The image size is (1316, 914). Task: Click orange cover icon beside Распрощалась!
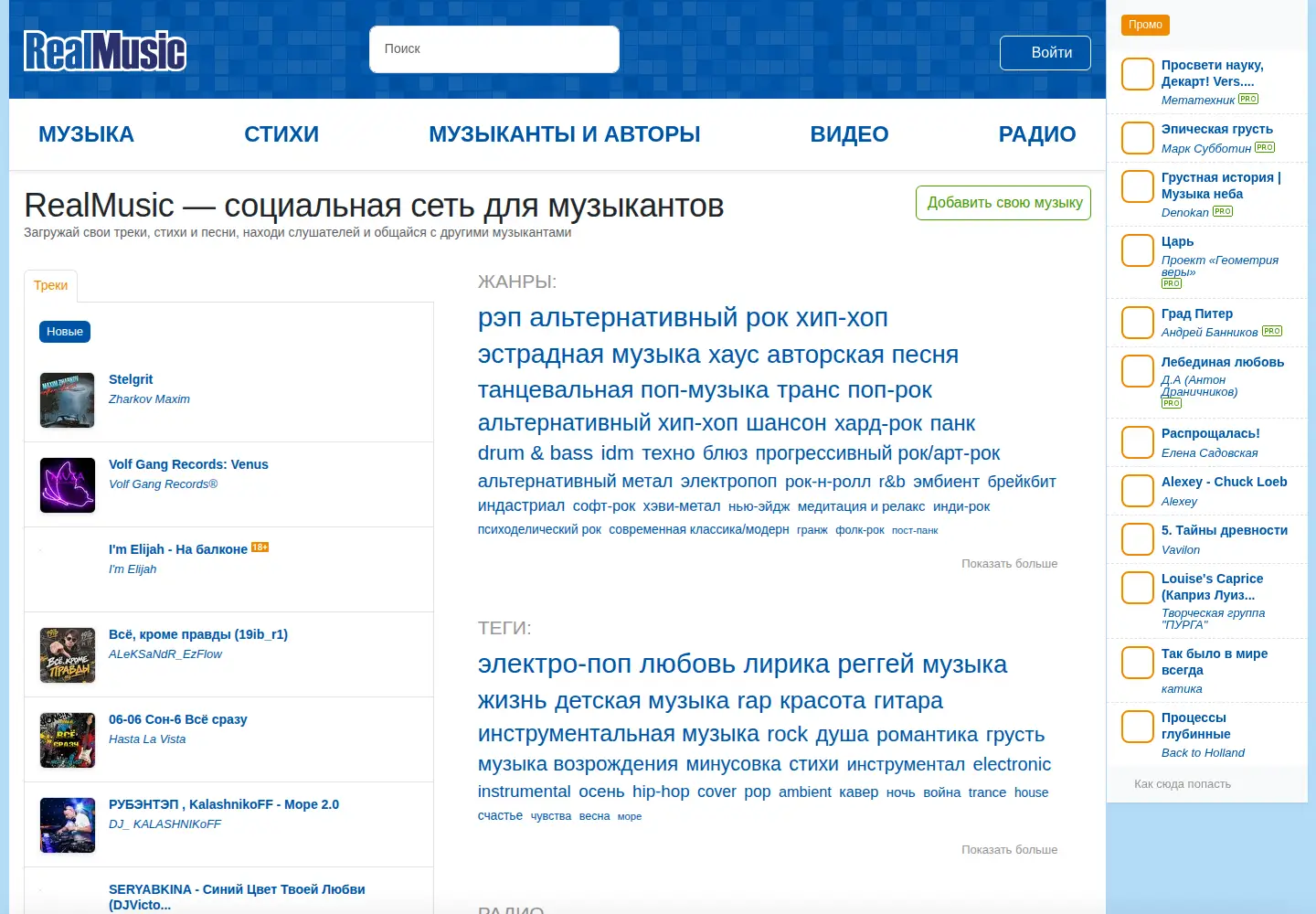tap(1138, 442)
